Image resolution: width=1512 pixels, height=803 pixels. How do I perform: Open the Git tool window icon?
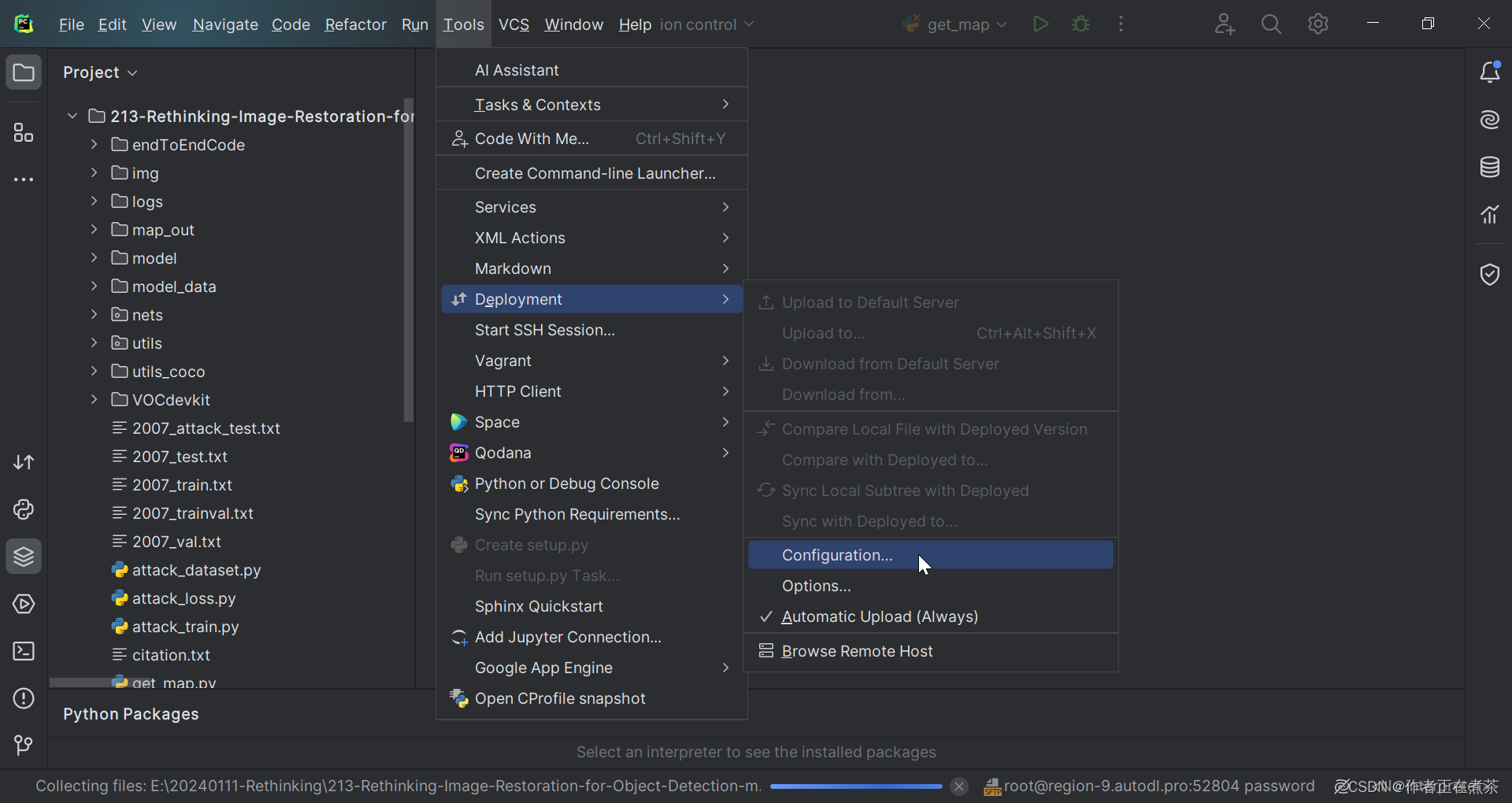23,745
